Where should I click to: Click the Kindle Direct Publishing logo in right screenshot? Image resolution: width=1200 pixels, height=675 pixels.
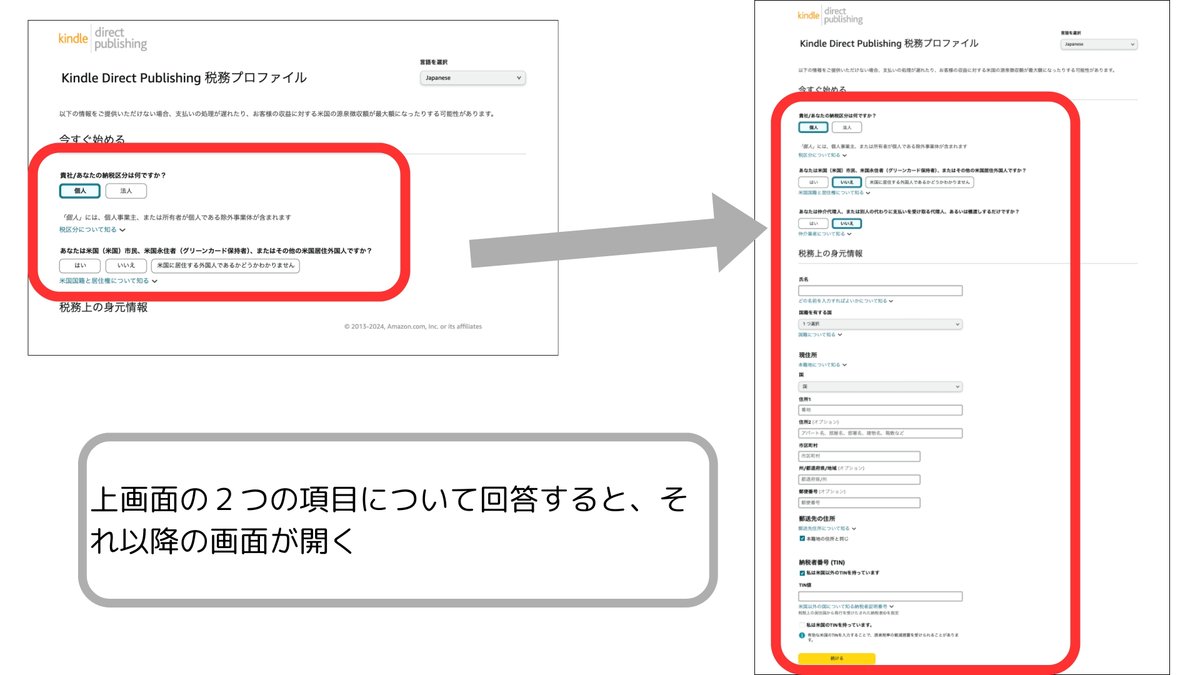tap(830, 15)
